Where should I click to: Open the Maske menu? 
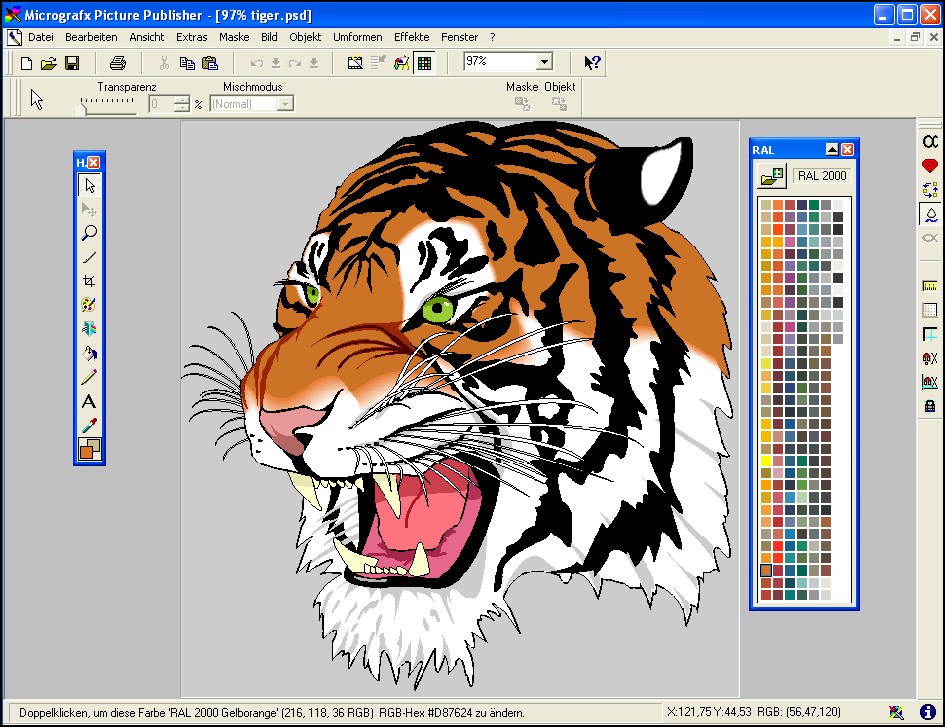(234, 37)
